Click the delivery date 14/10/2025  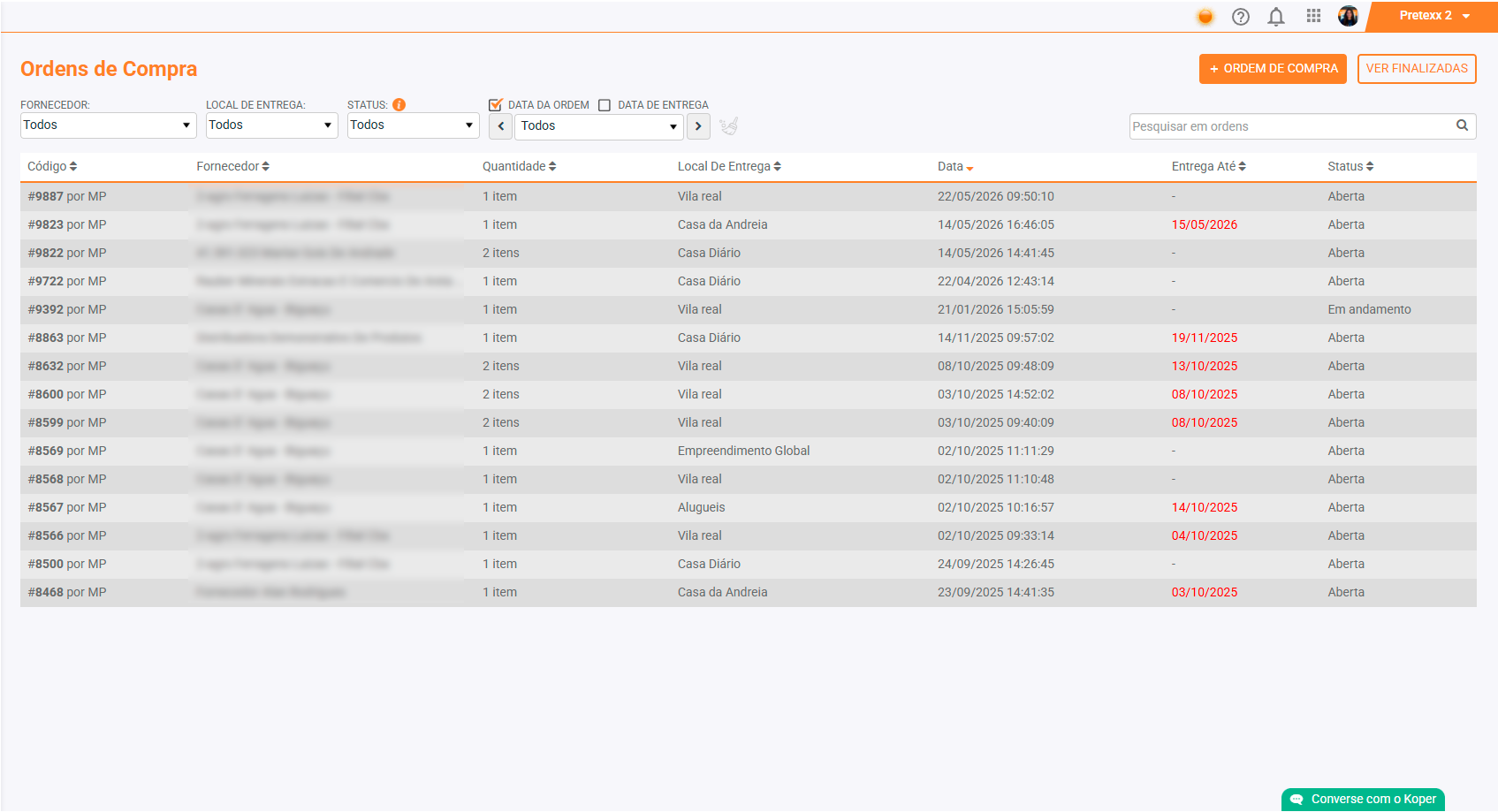click(x=1205, y=507)
